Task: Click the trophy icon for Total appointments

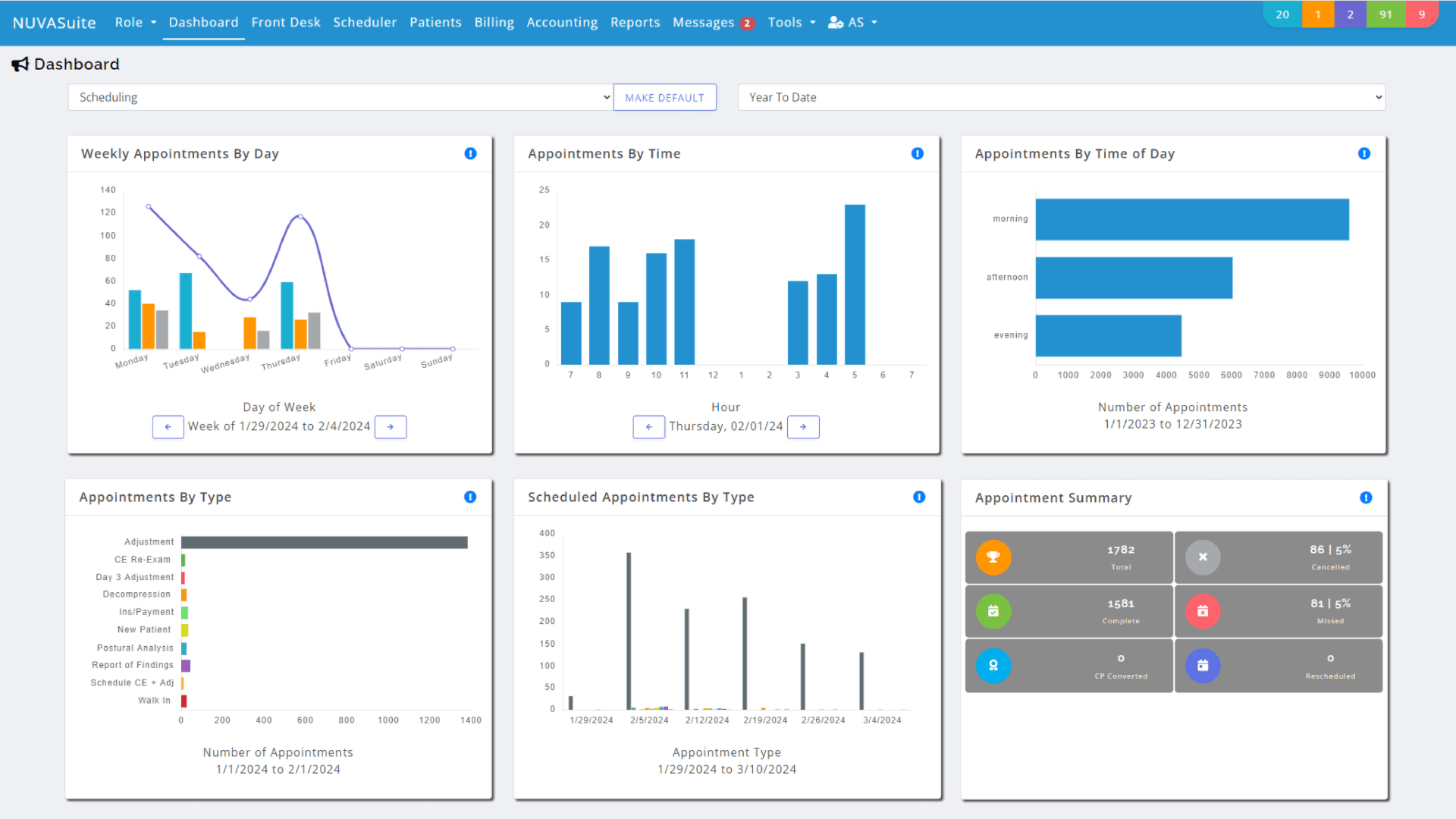Action: tap(993, 557)
